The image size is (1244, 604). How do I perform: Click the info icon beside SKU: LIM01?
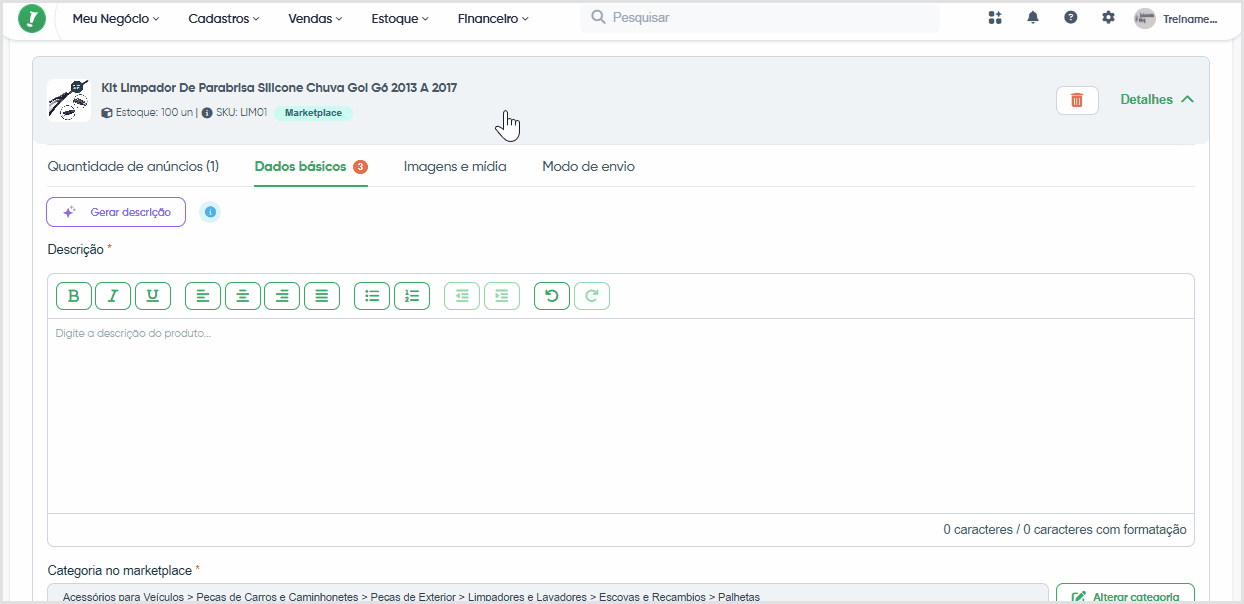207,113
